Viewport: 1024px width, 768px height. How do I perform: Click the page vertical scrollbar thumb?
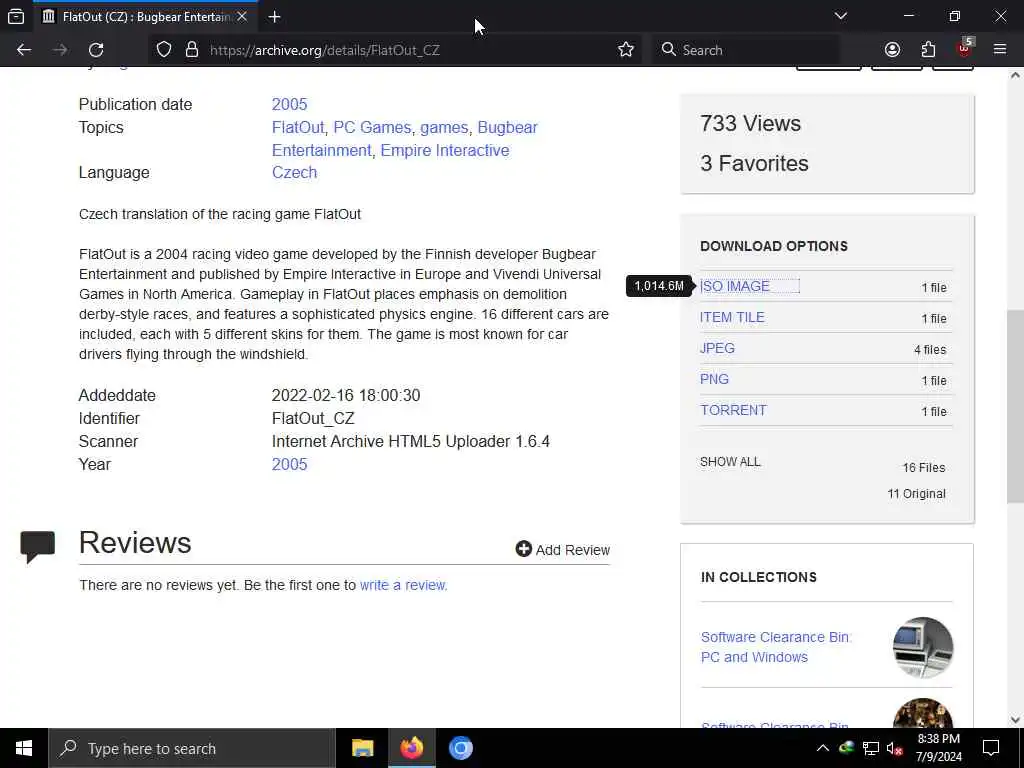[1015, 406]
